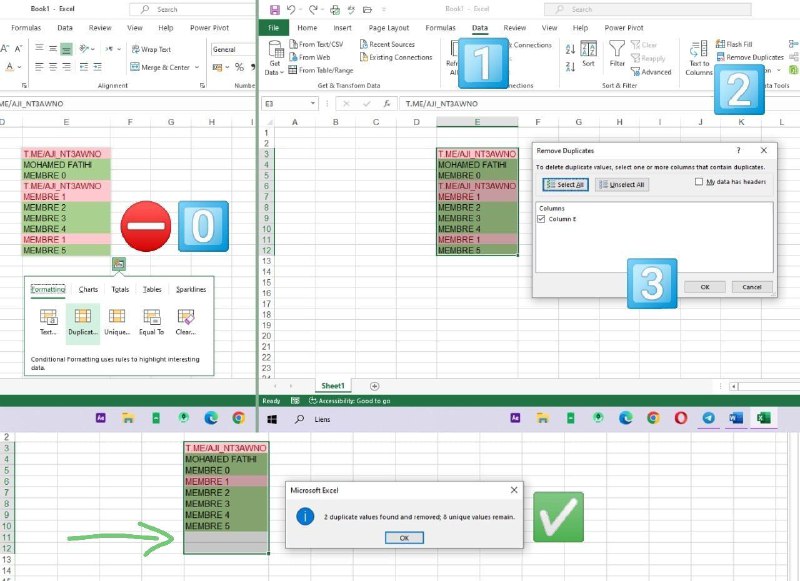Expand the Name Box dropdown showing E3
The width and height of the screenshot is (800, 581).
pos(313,104)
